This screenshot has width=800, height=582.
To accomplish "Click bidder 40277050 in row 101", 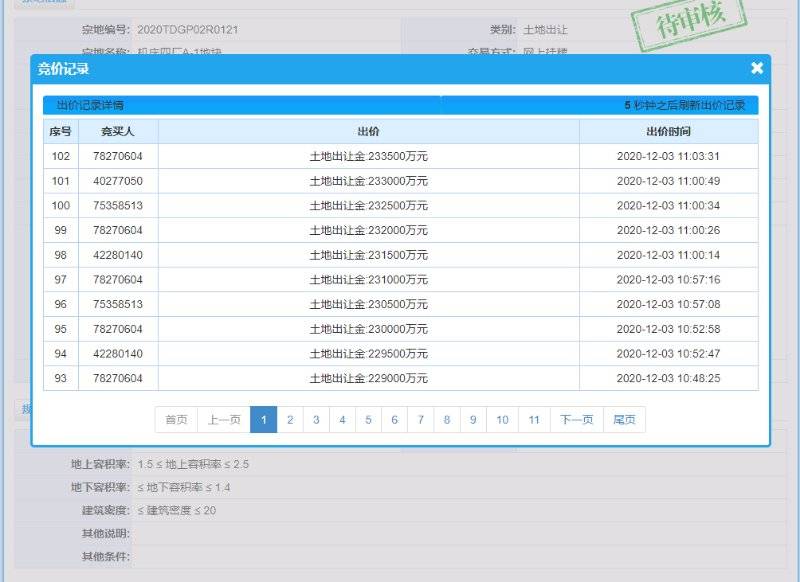I will (118, 181).
